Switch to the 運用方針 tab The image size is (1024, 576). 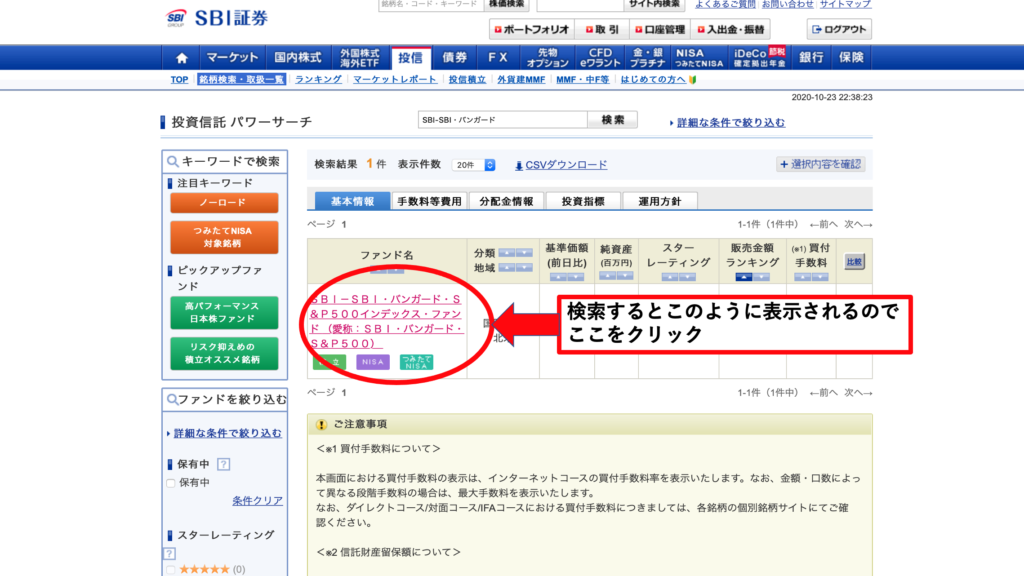point(660,201)
